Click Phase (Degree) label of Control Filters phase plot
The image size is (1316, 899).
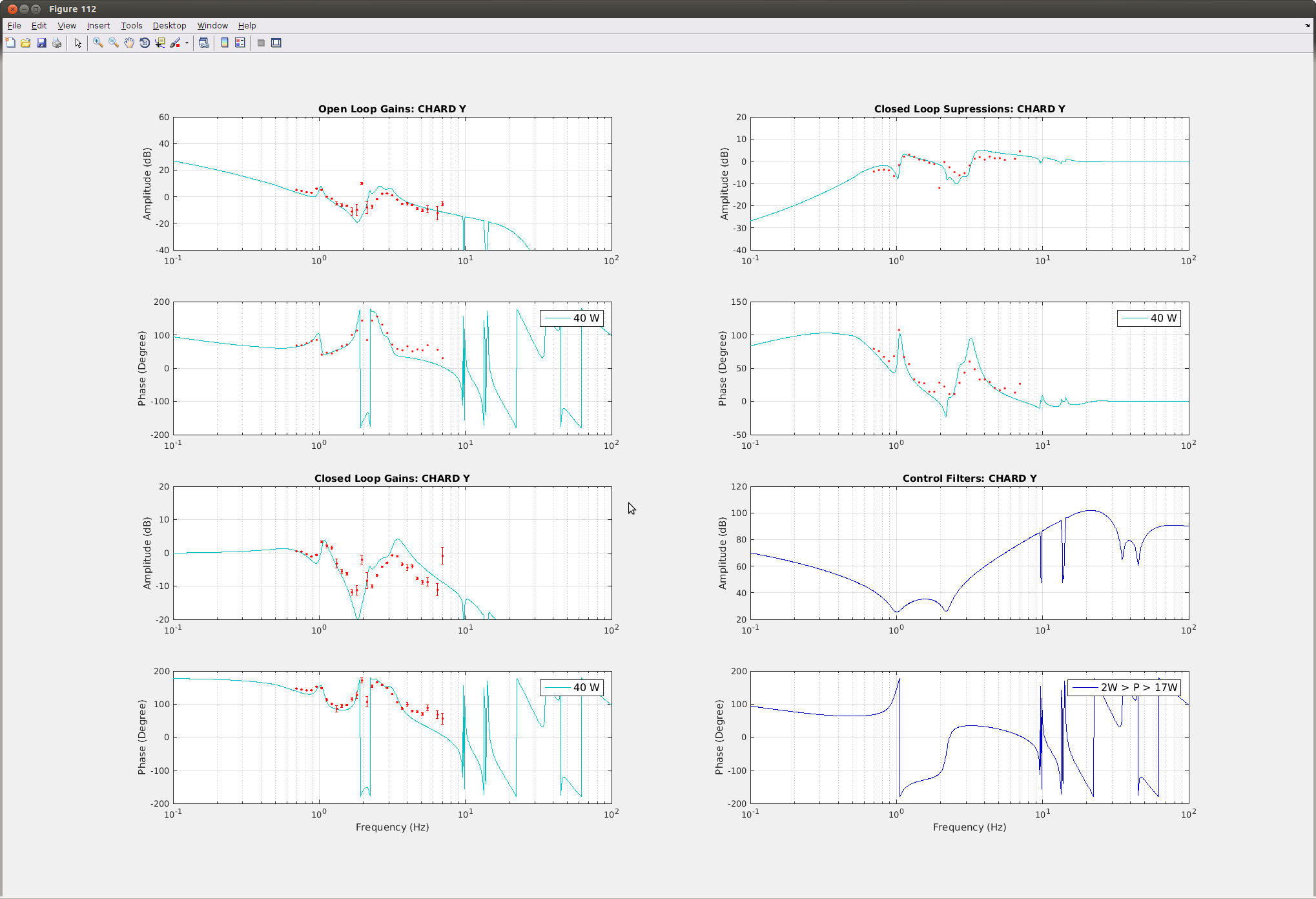[x=719, y=738]
